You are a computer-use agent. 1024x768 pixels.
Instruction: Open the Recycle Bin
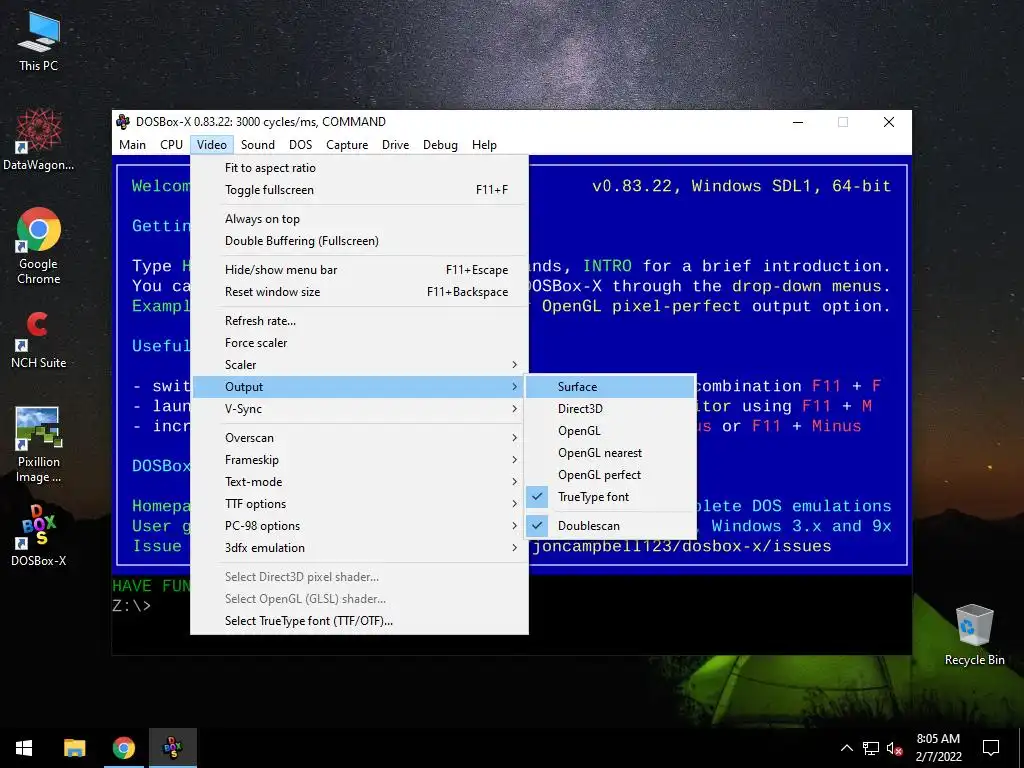(974, 635)
